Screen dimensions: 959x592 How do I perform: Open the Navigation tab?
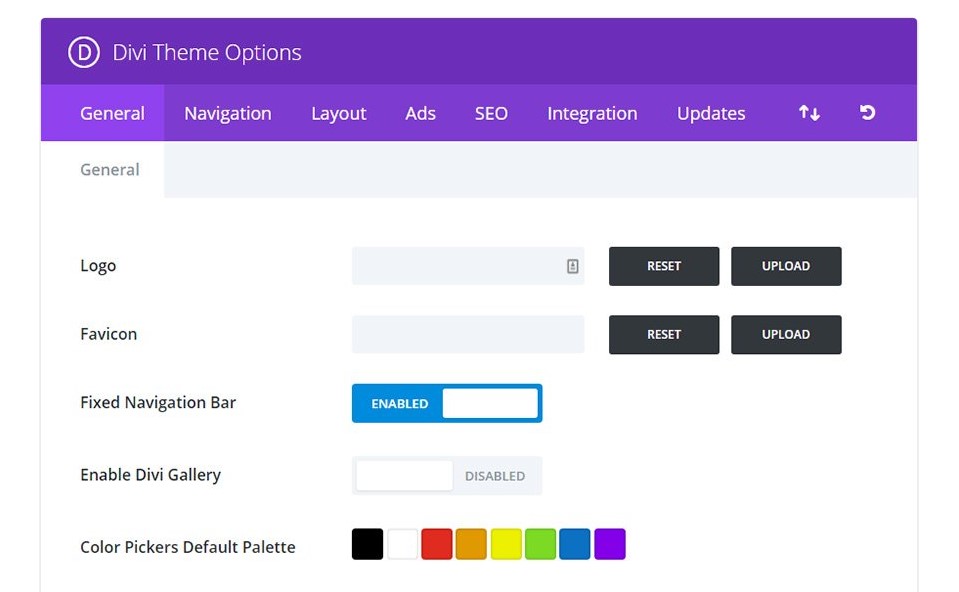coord(227,113)
